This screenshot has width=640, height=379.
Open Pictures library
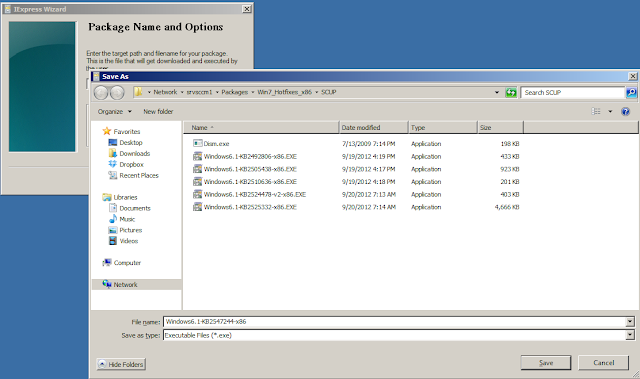click(130, 230)
